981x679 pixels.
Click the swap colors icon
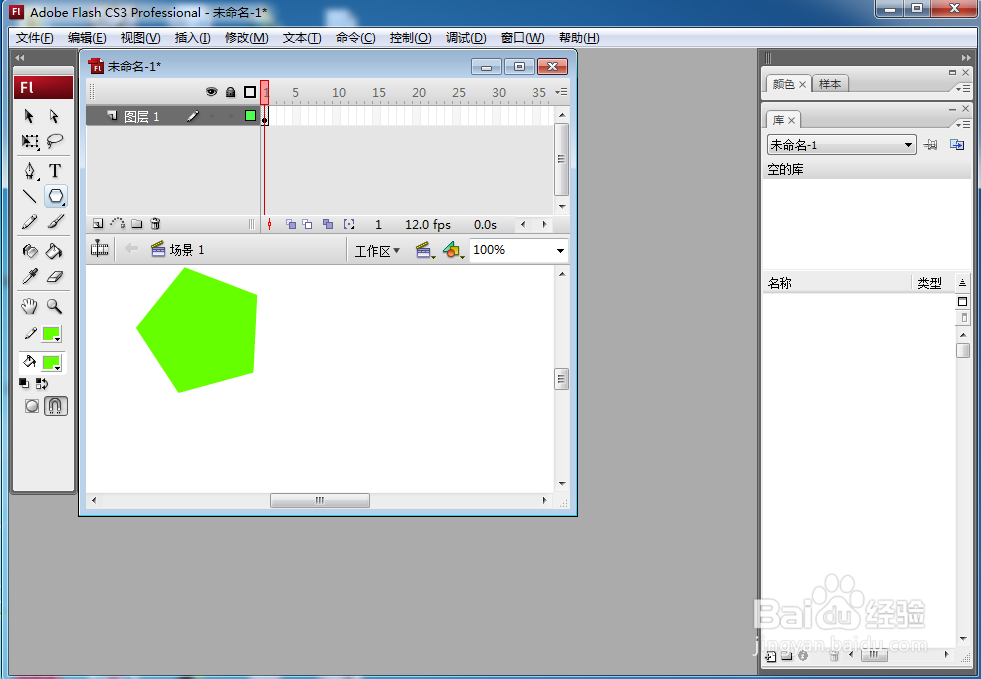42,383
